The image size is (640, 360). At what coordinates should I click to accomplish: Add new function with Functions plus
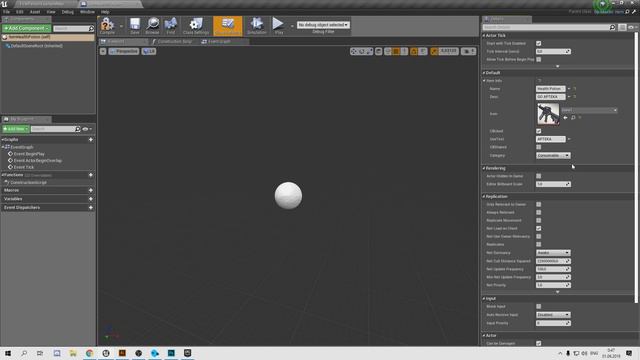[x=91, y=175]
